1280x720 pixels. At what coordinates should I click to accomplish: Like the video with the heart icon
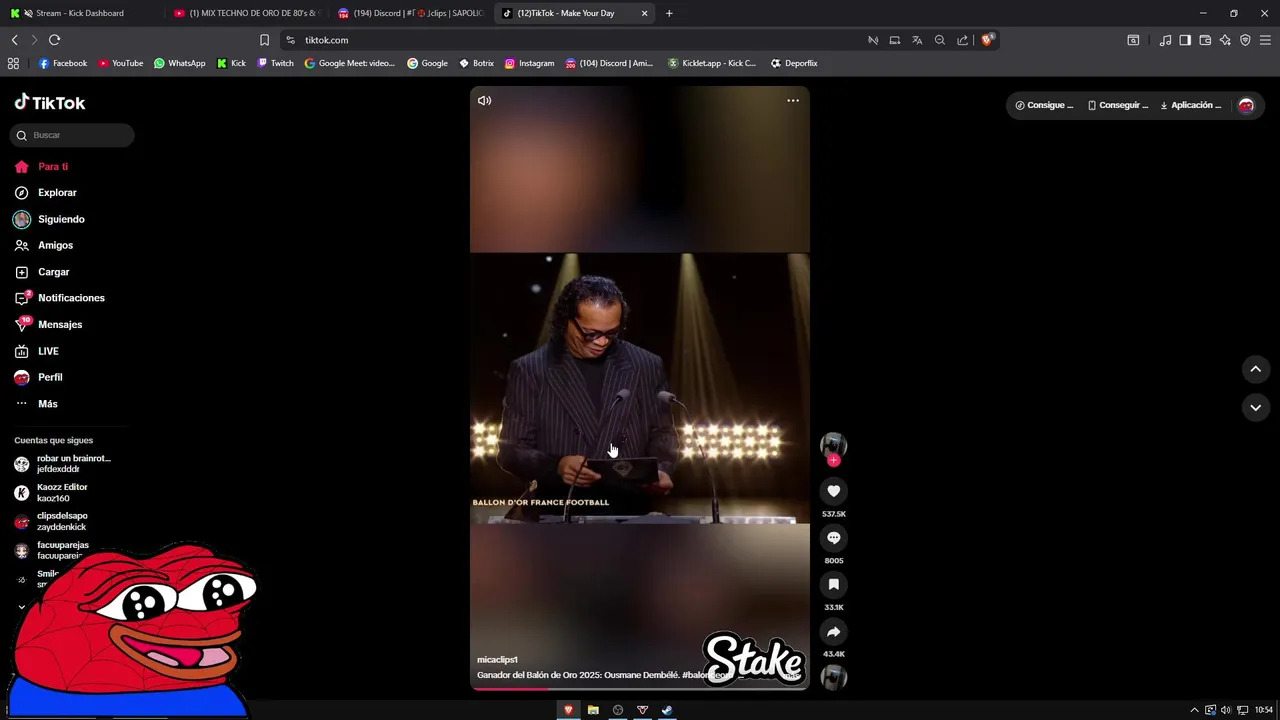(x=833, y=491)
